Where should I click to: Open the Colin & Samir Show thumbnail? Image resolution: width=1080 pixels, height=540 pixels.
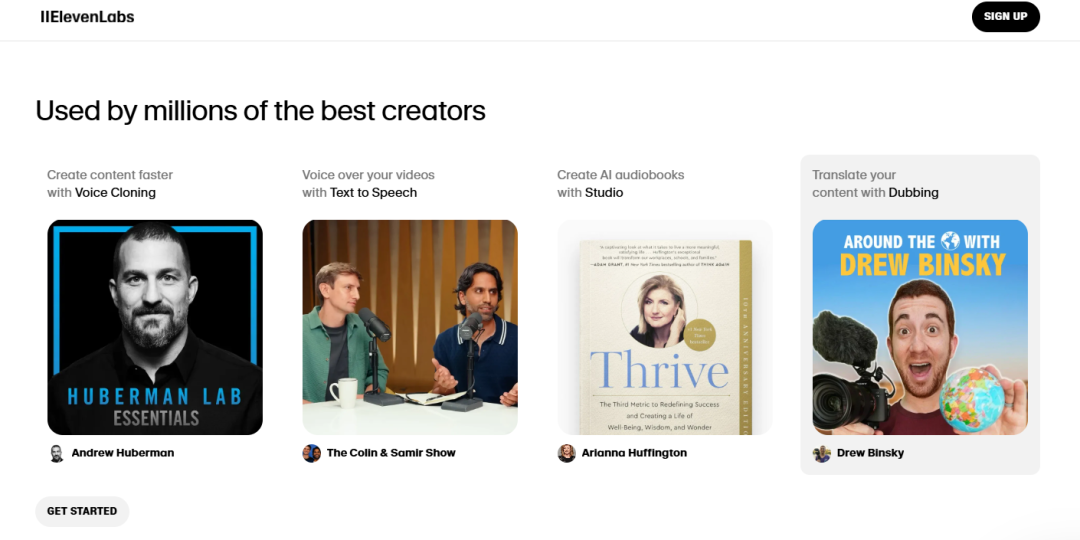(x=410, y=327)
